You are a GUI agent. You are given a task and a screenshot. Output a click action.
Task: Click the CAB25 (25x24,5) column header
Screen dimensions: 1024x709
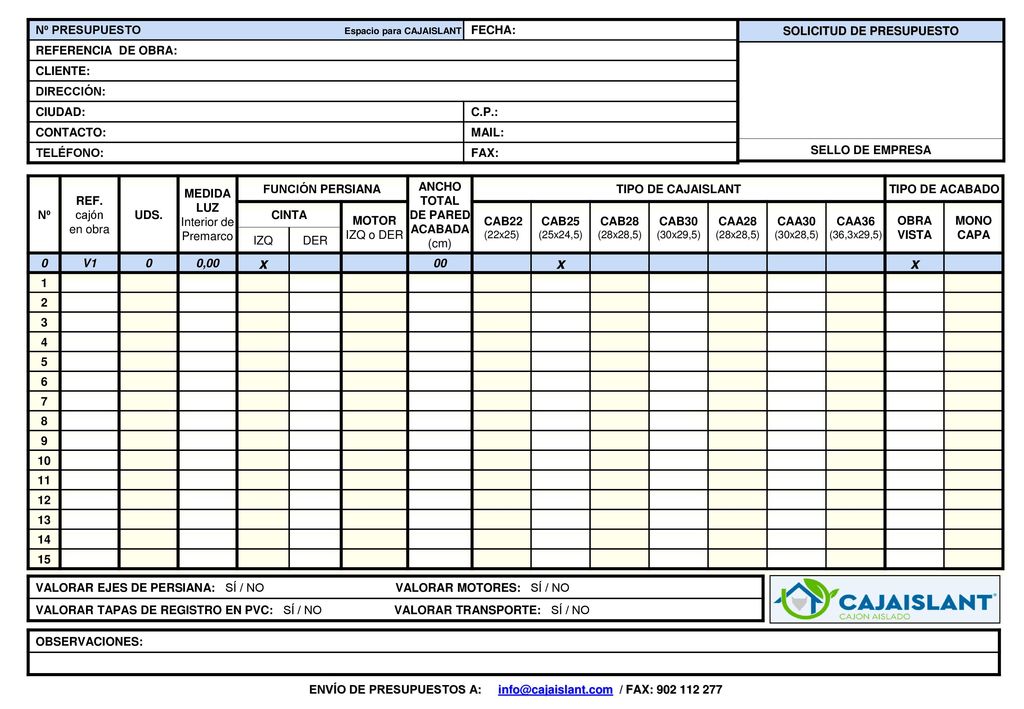point(560,227)
